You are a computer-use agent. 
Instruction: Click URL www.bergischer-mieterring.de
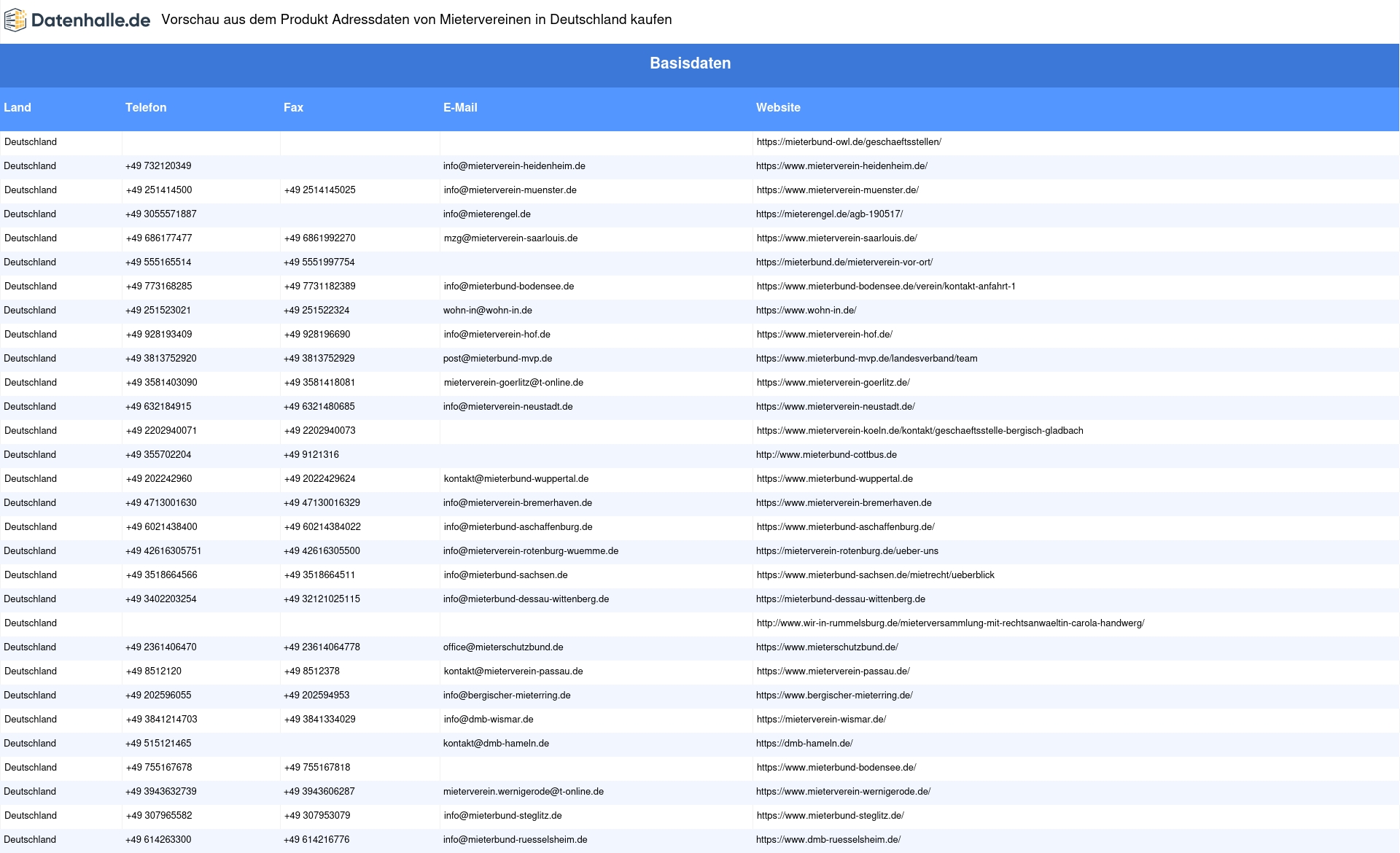click(x=834, y=696)
